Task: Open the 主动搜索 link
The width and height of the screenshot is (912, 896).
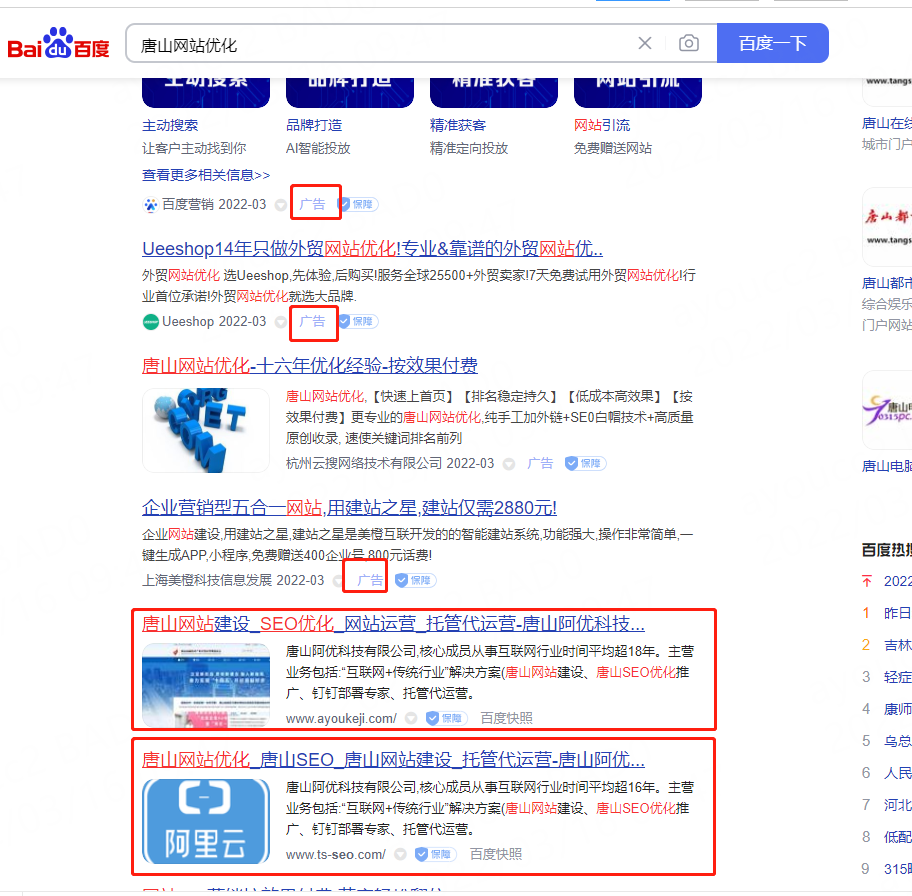Action: tap(170, 125)
